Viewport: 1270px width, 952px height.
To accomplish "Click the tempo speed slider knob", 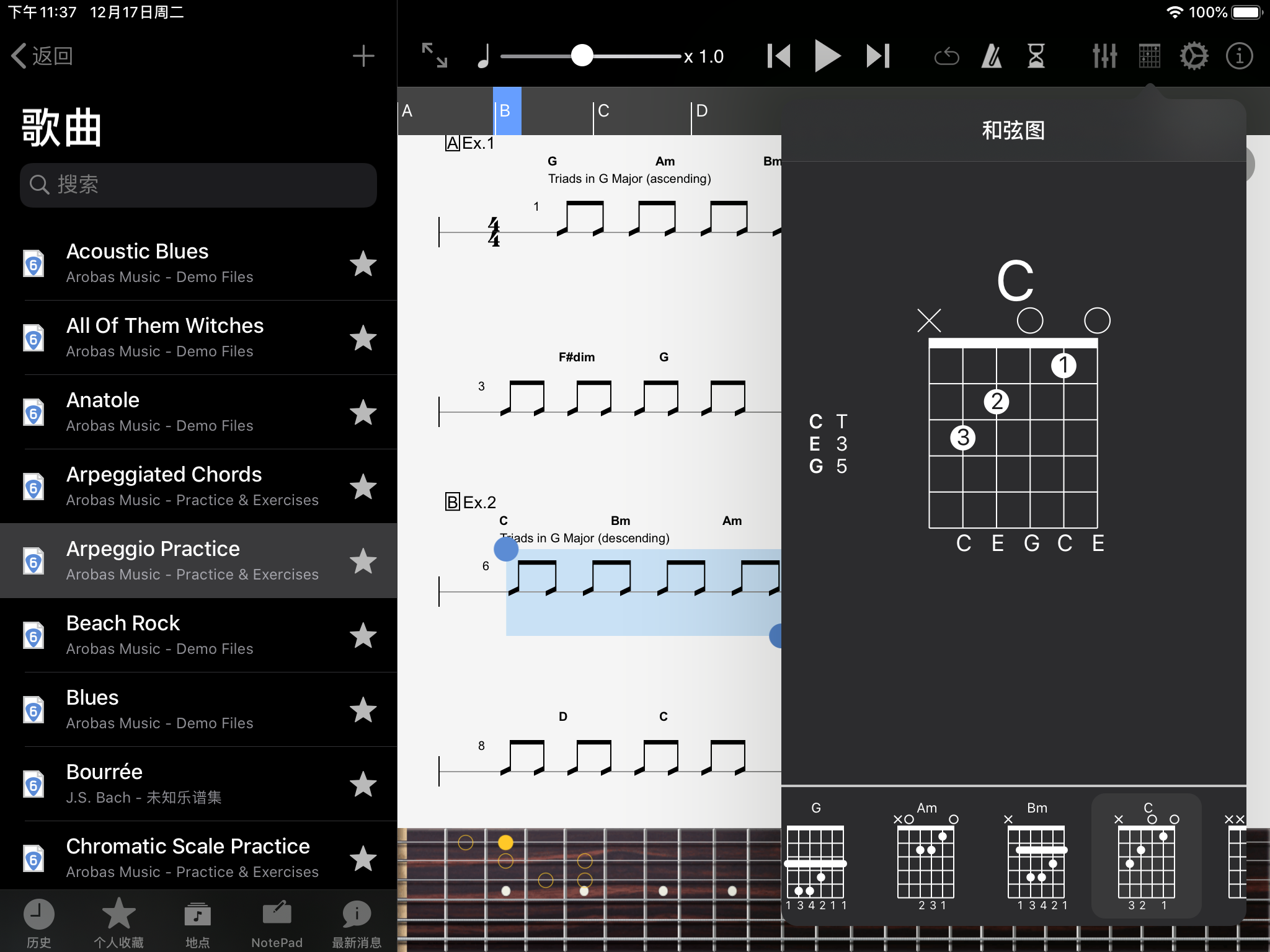I will (582, 56).
